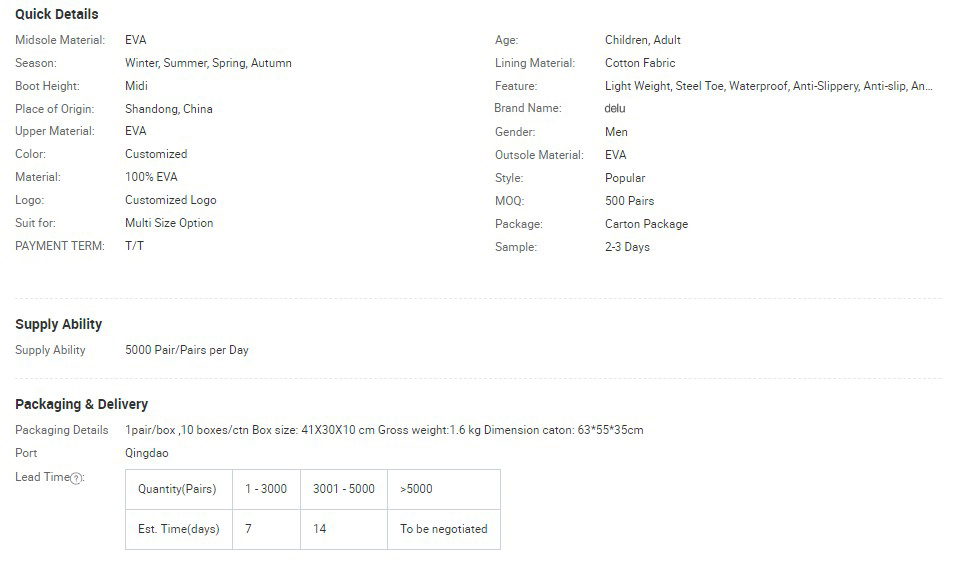Image resolution: width=953 pixels, height=569 pixels.
Task: Click the brand name value 'delu'
Action: 615,108
